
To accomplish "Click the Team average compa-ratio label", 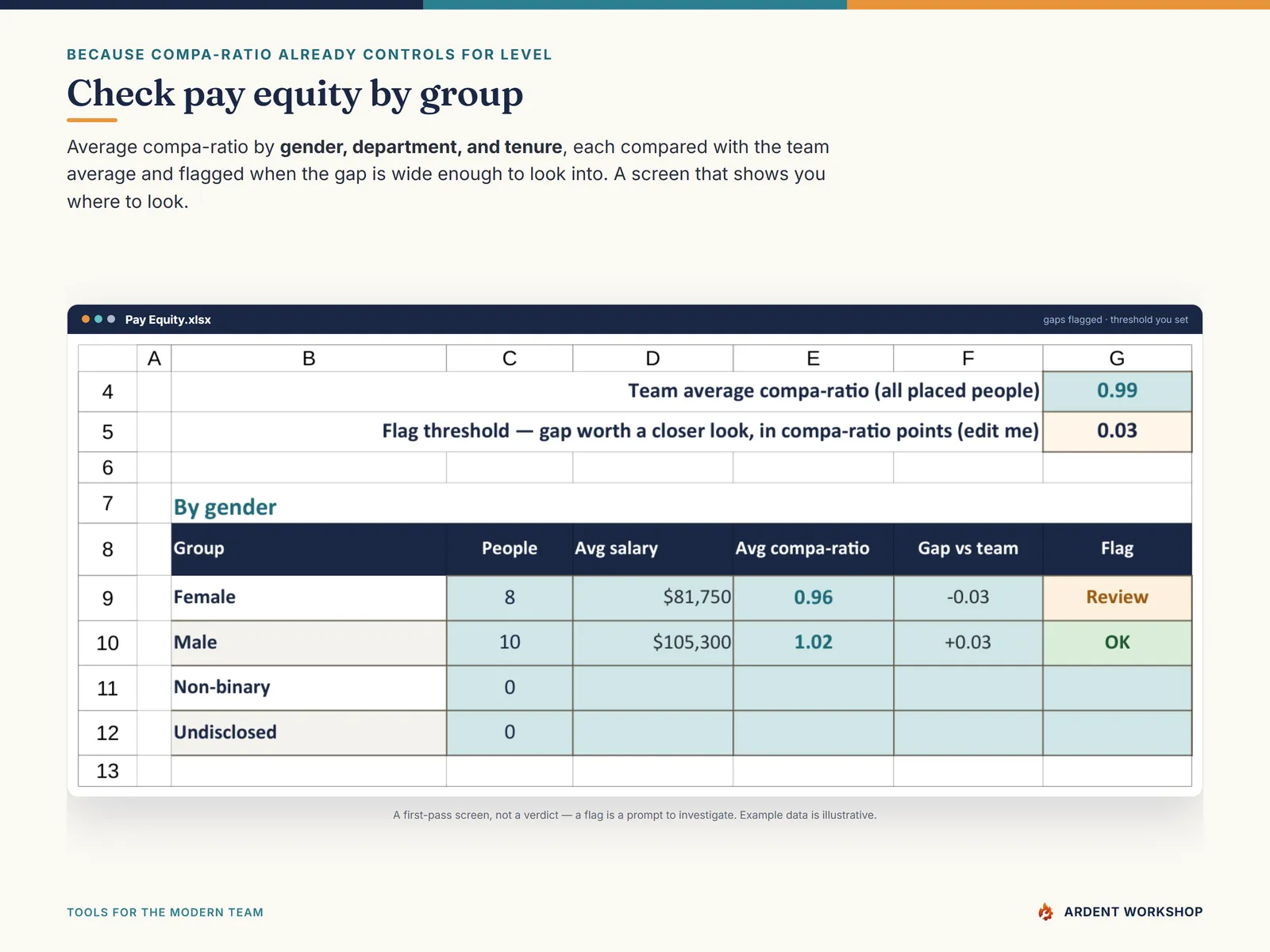I will tap(833, 391).
